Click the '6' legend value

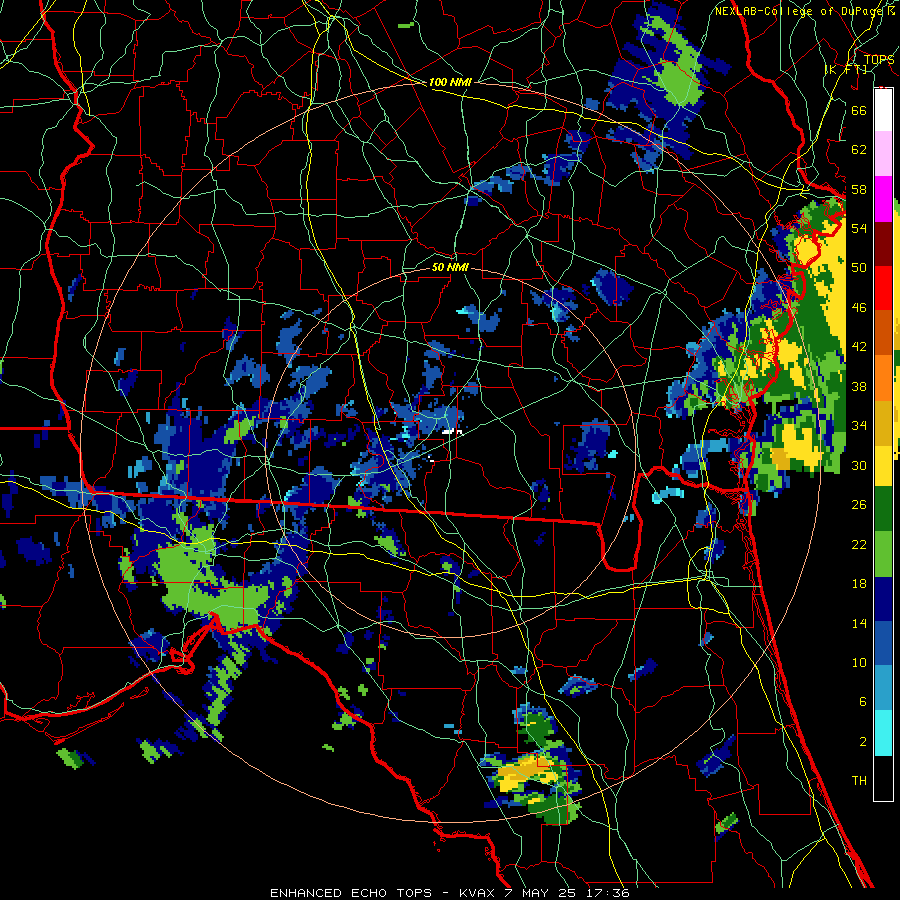pyautogui.click(x=862, y=702)
